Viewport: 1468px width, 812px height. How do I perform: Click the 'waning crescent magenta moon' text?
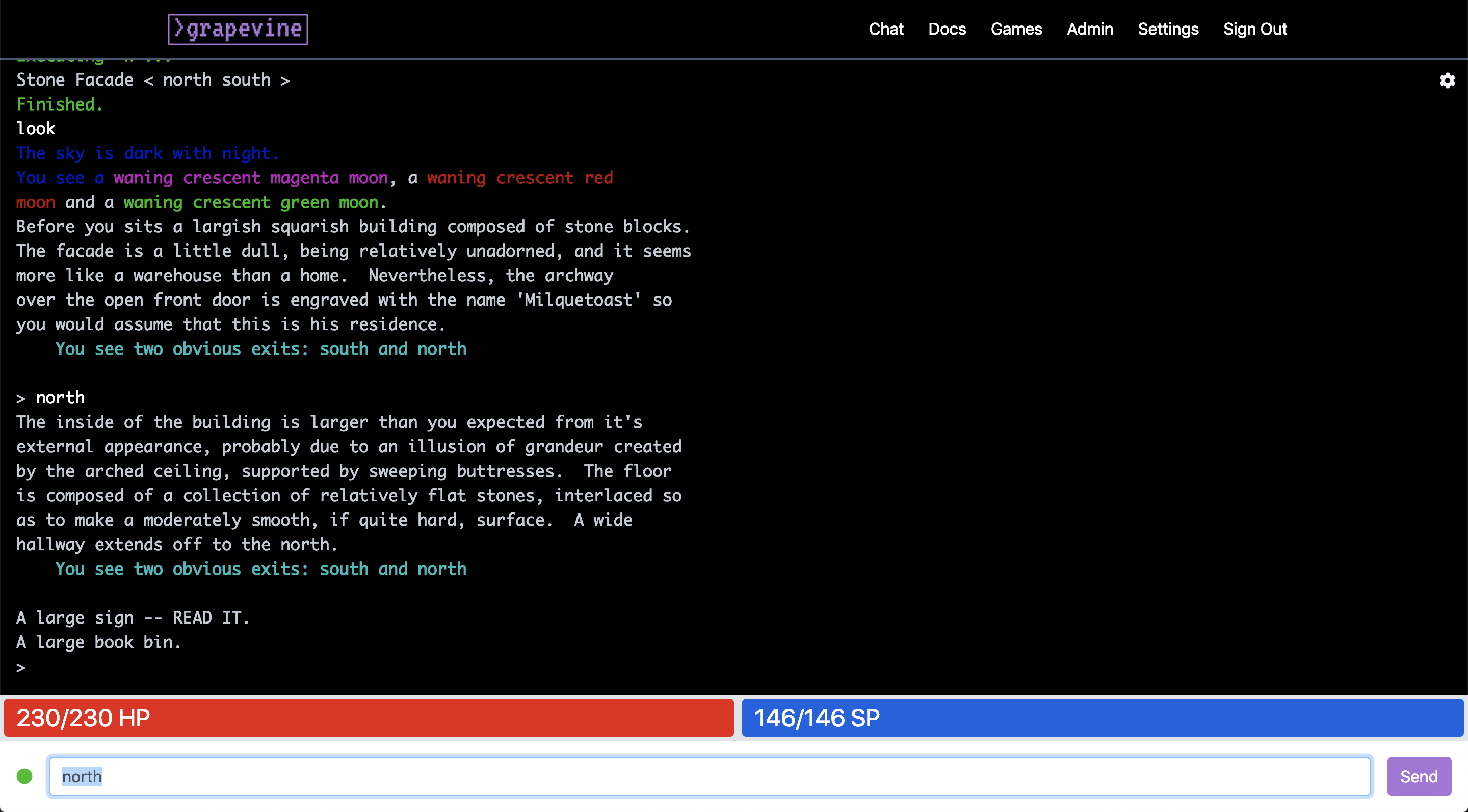pyautogui.click(x=251, y=178)
